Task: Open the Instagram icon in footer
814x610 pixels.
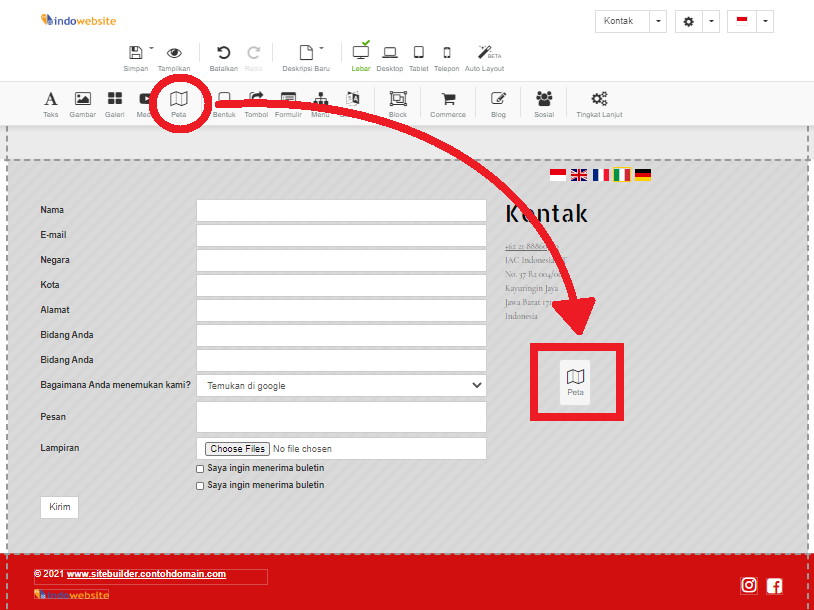Action: (748, 586)
